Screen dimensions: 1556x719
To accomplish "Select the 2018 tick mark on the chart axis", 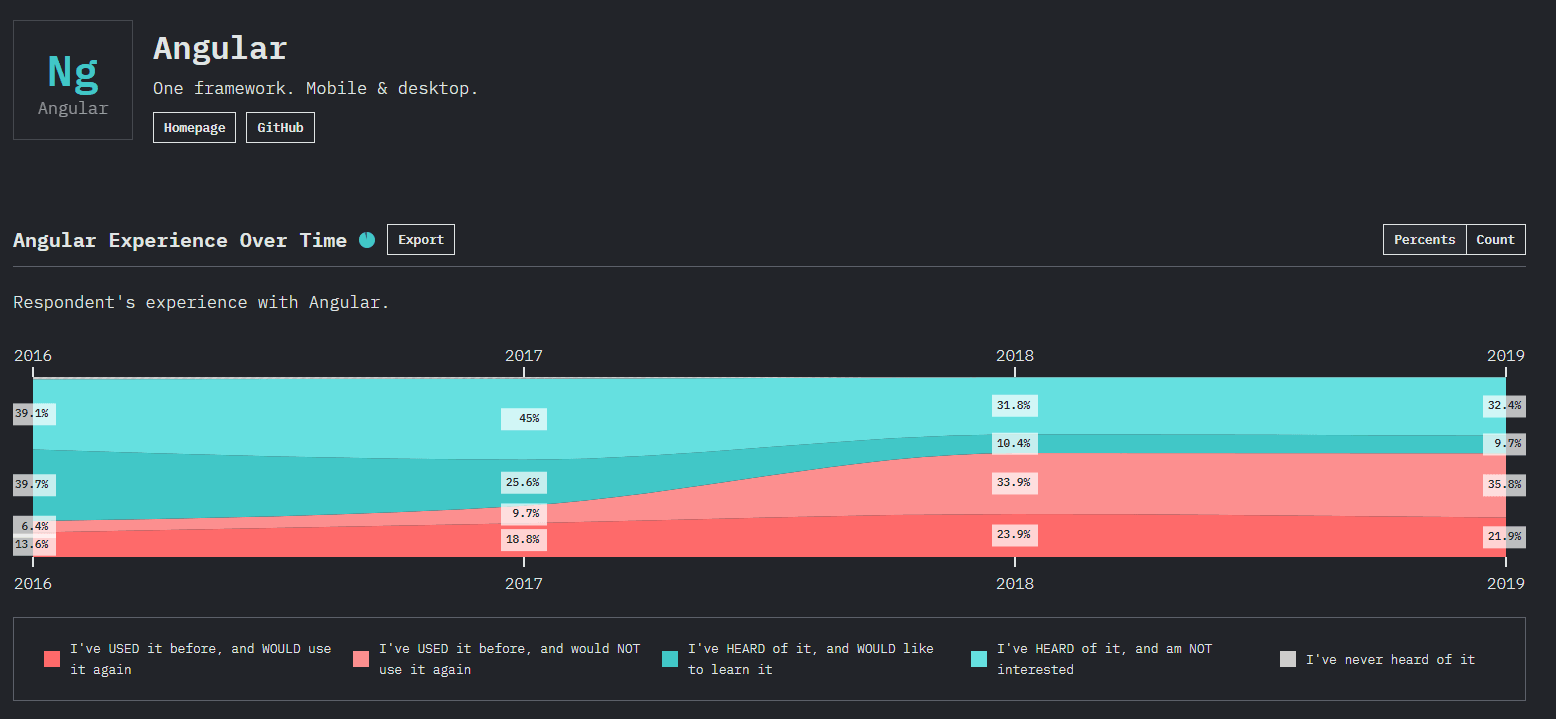I will click(1014, 370).
